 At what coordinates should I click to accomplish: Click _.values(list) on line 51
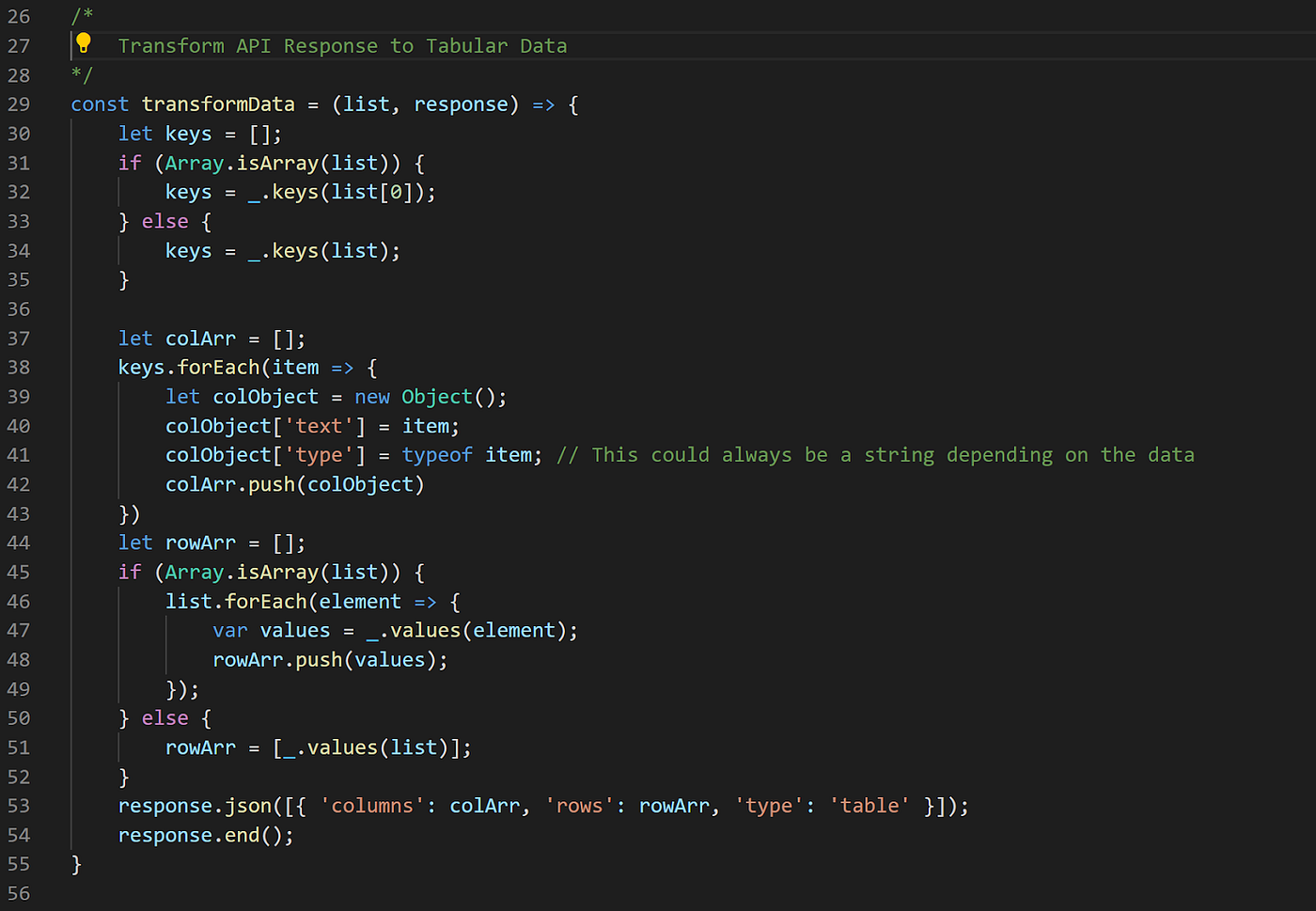[x=362, y=746]
